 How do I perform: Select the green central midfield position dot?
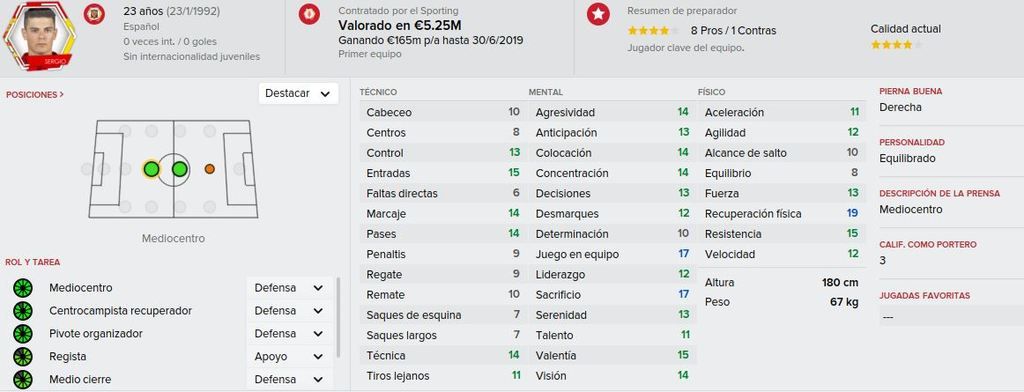pyautogui.click(x=180, y=169)
